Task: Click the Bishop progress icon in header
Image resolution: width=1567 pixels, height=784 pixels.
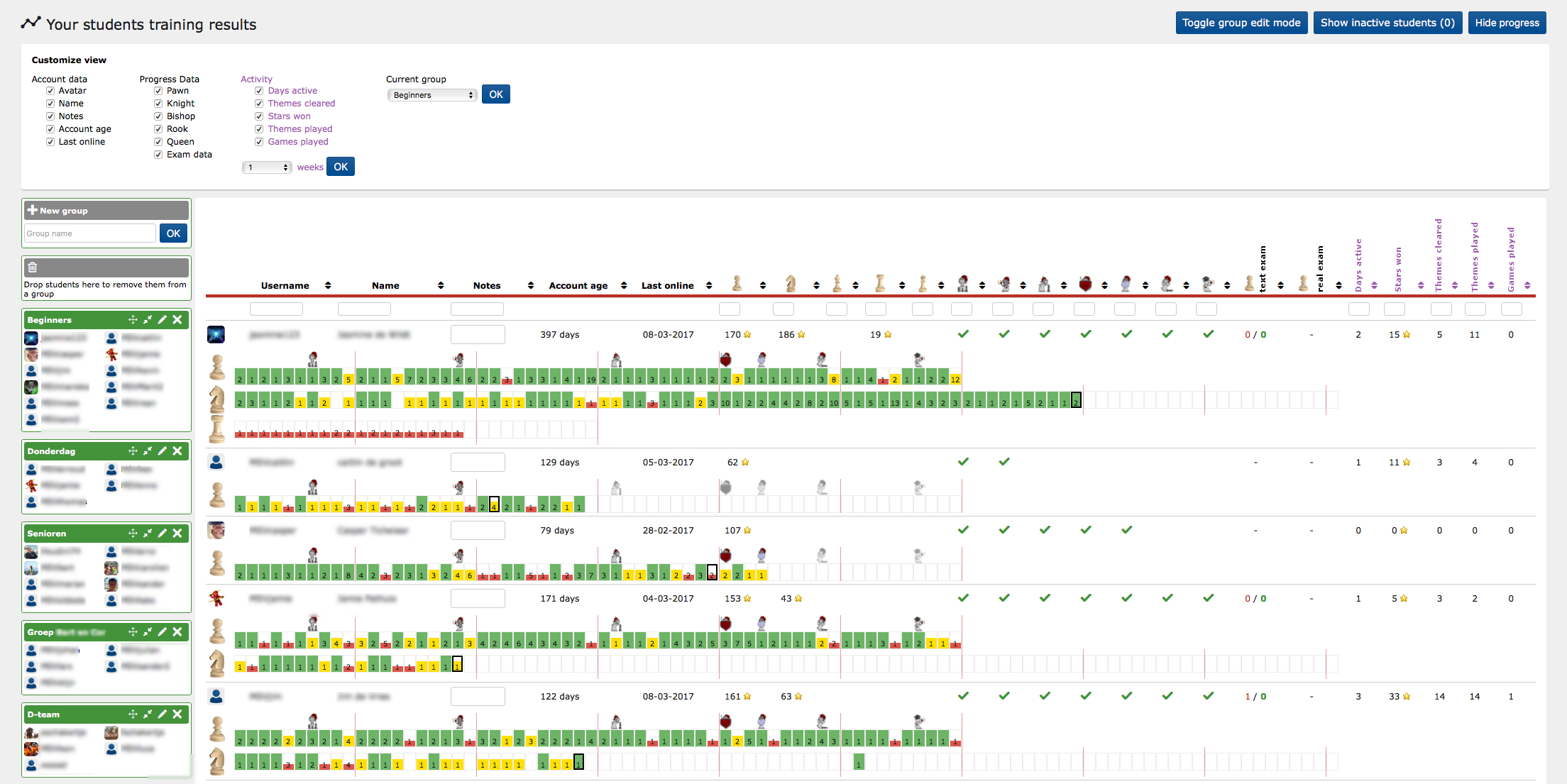Action: pyautogui.click(x=838, y=282)
